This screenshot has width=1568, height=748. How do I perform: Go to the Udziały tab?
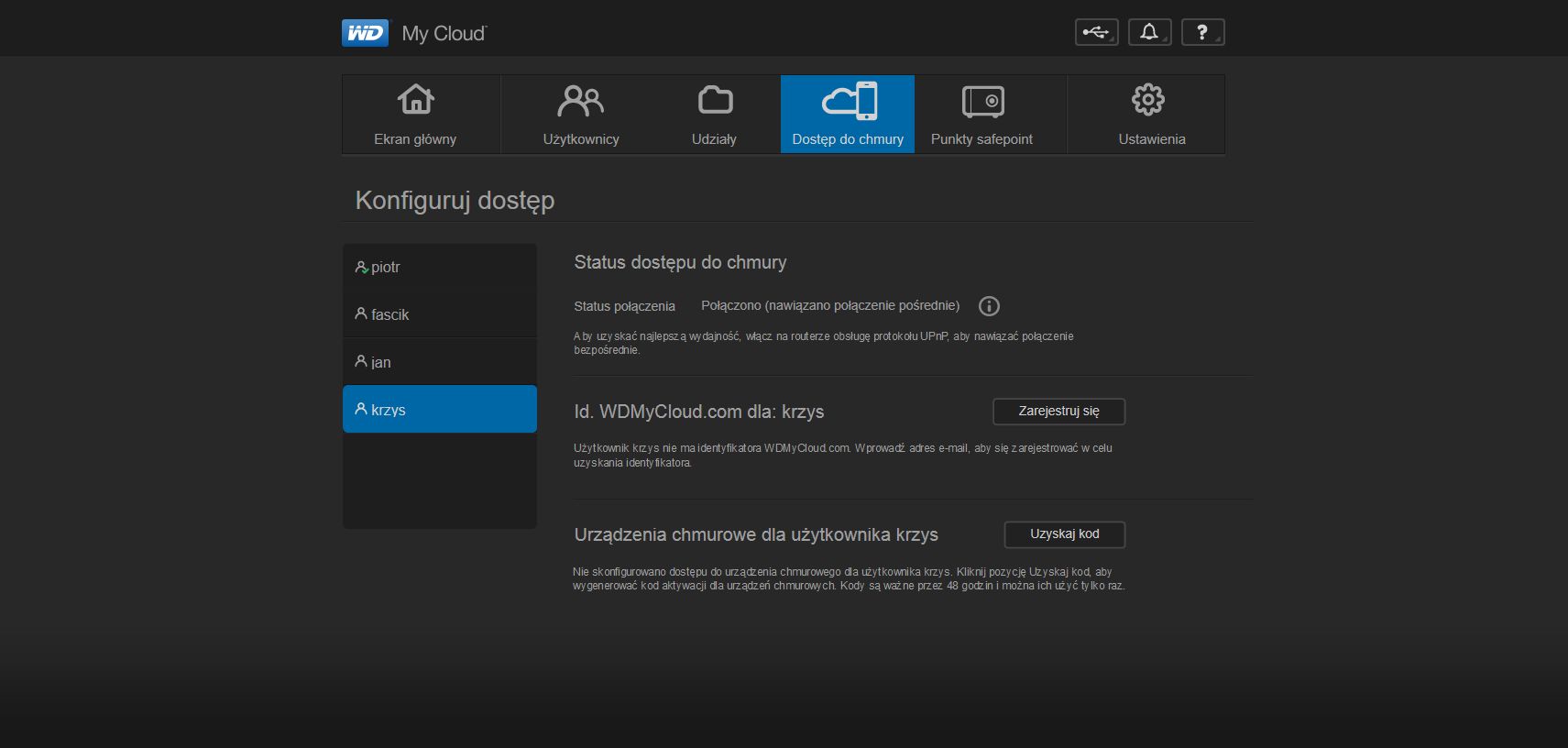point(714,114)
